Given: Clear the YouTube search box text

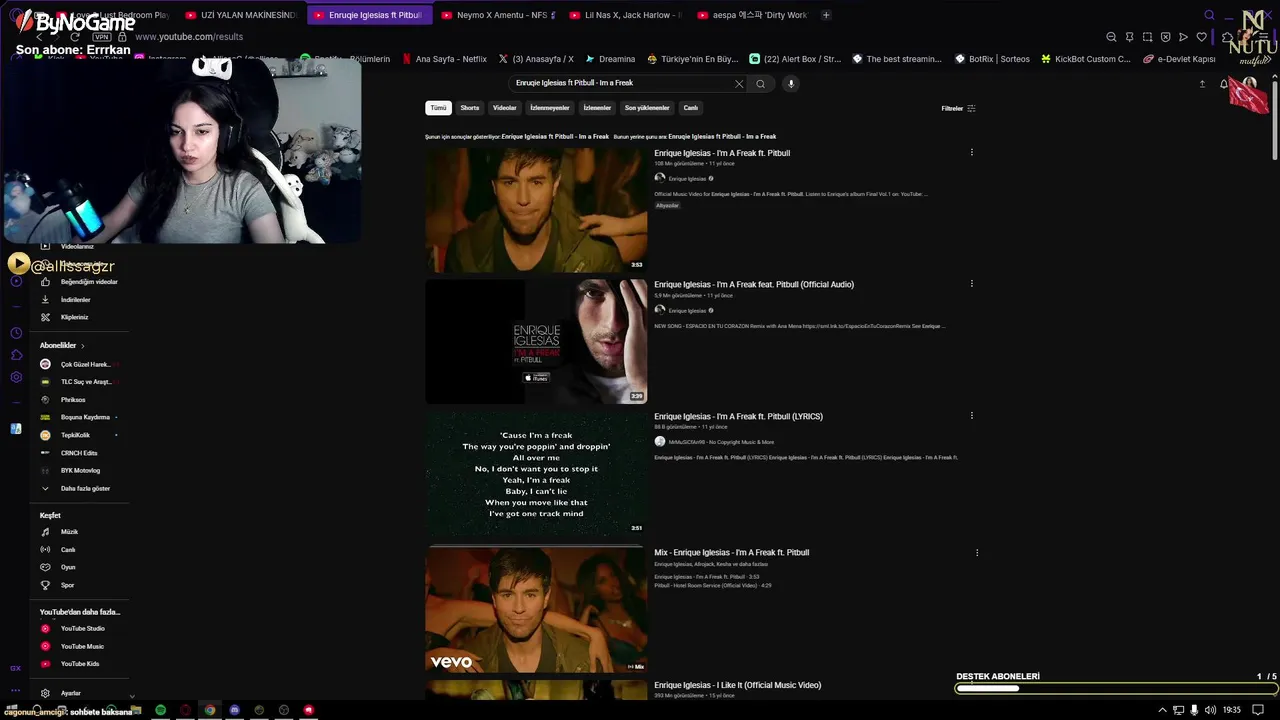Looking at the screenshot, I should (739, 84).
